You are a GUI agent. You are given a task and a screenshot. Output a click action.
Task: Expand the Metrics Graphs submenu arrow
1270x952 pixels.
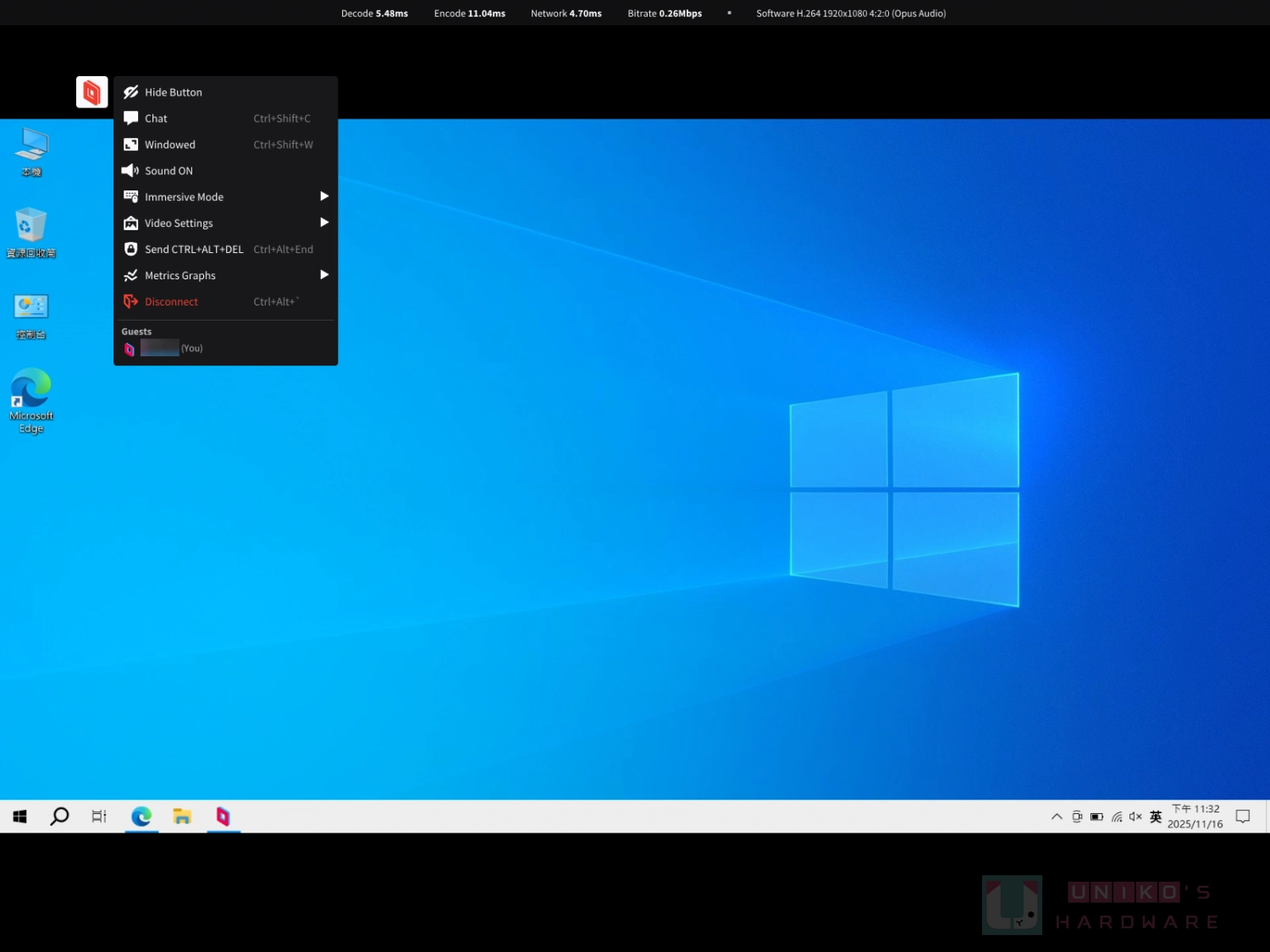click(323, 275)
